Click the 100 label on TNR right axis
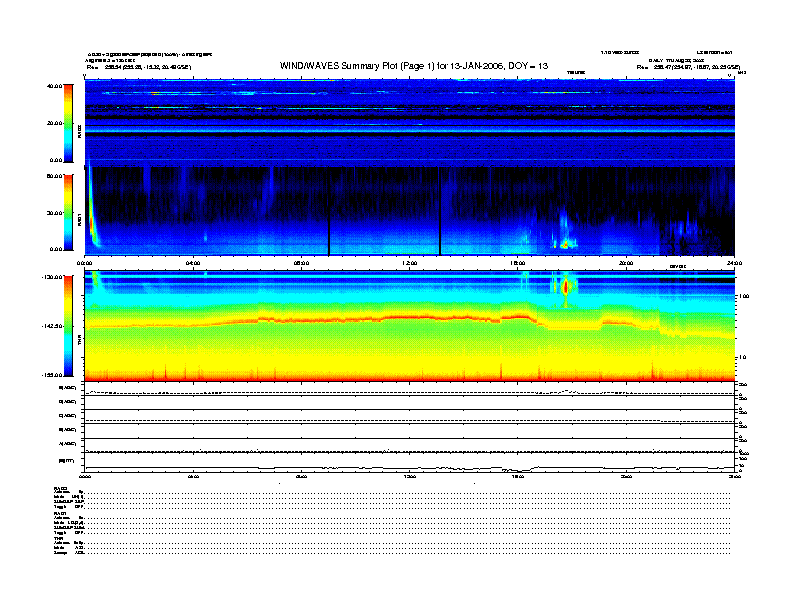792x612 pixels. click(743, 296)
